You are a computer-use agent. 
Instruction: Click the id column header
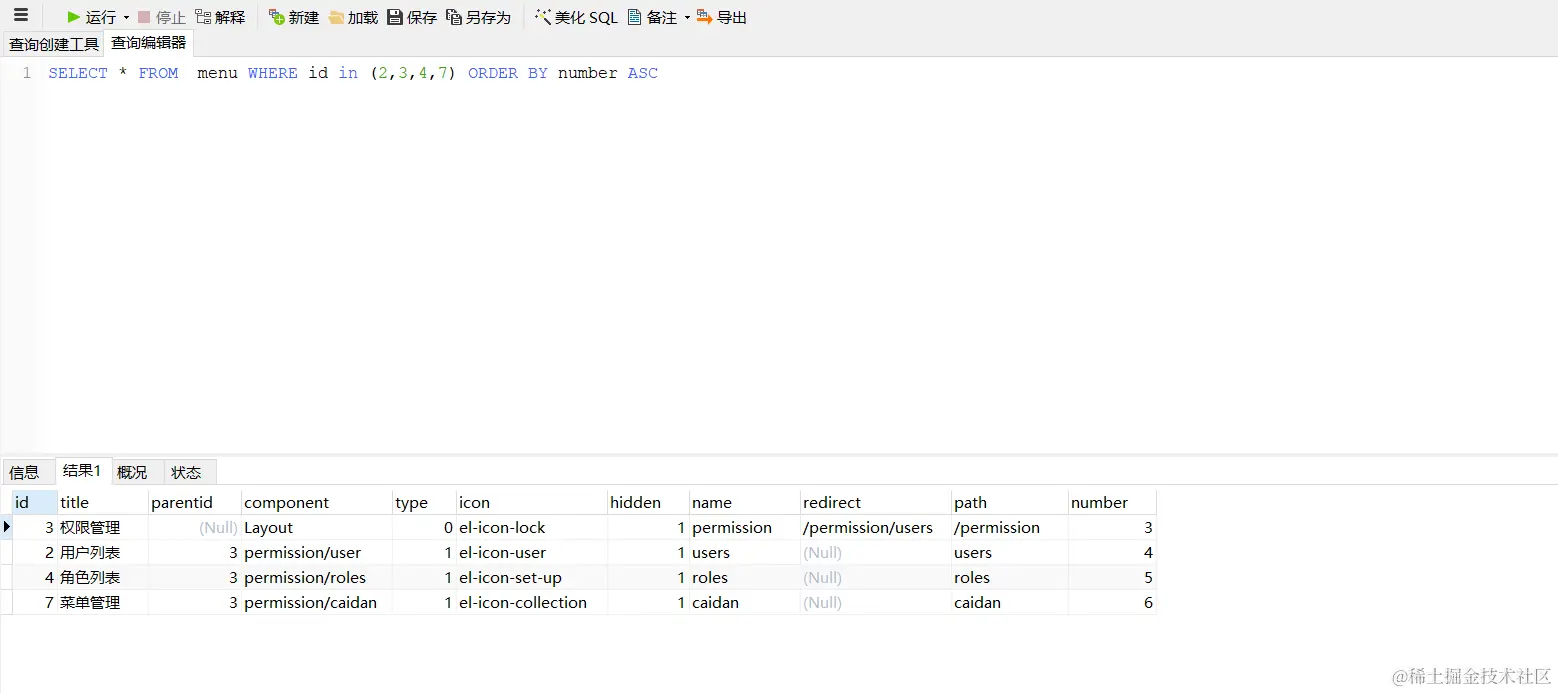34,503
